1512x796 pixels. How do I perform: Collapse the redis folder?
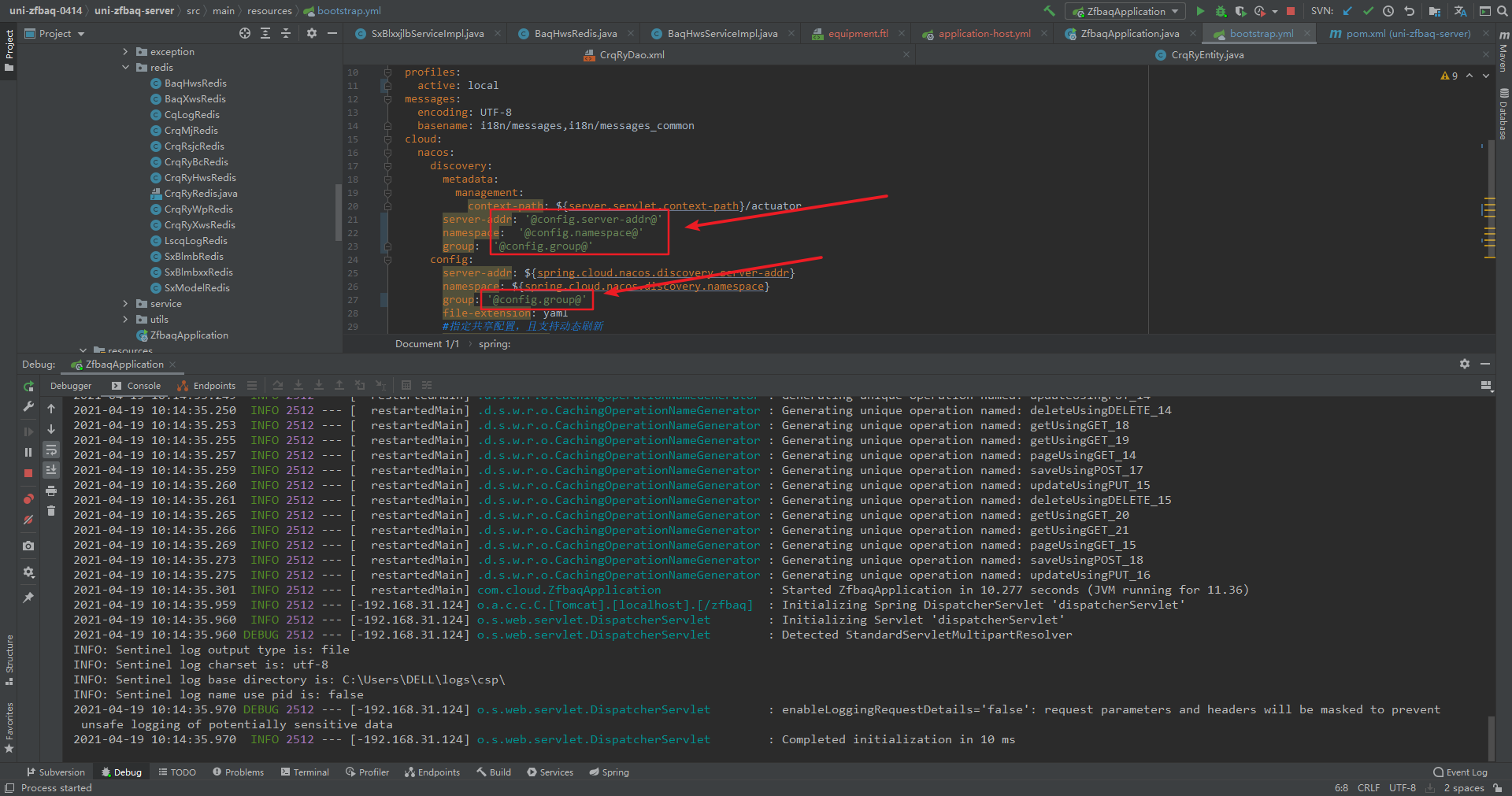125,67
